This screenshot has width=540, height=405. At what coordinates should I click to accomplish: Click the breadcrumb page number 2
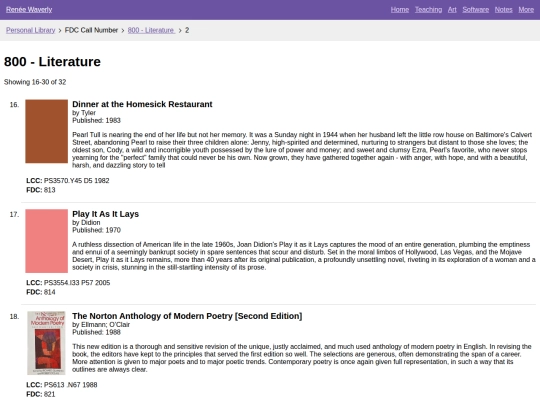point(187,30)
